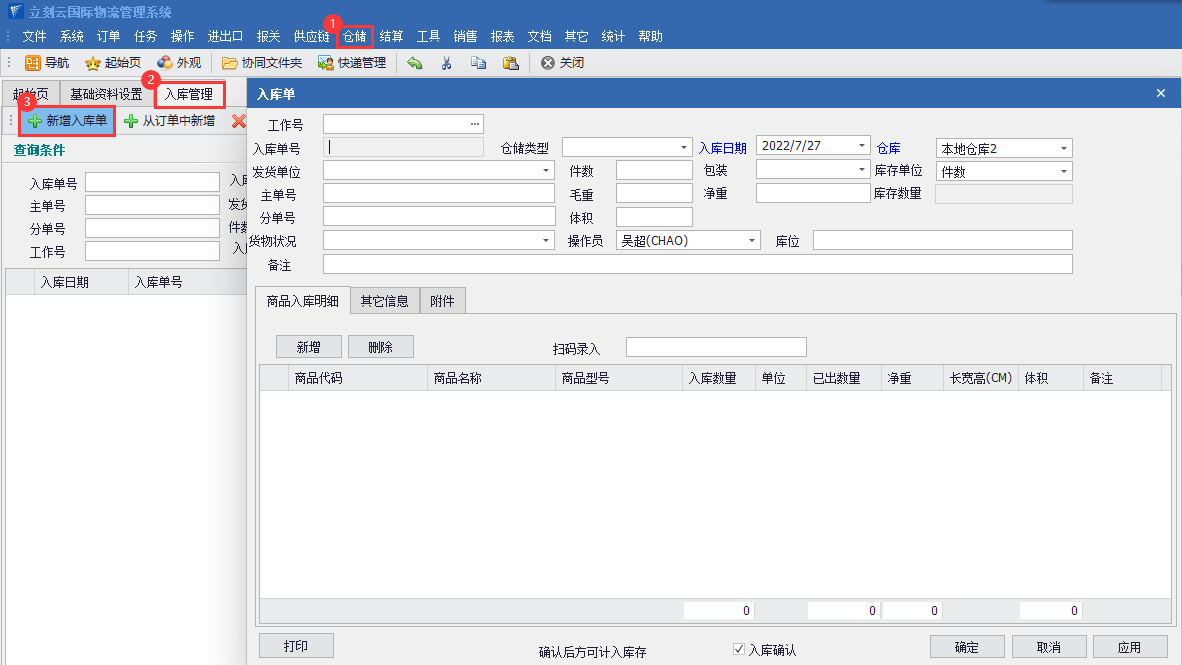This screenshot has width=1182, height=665.
Task: Open the 操作员 operator dropdown
Action: coord(752,241)
